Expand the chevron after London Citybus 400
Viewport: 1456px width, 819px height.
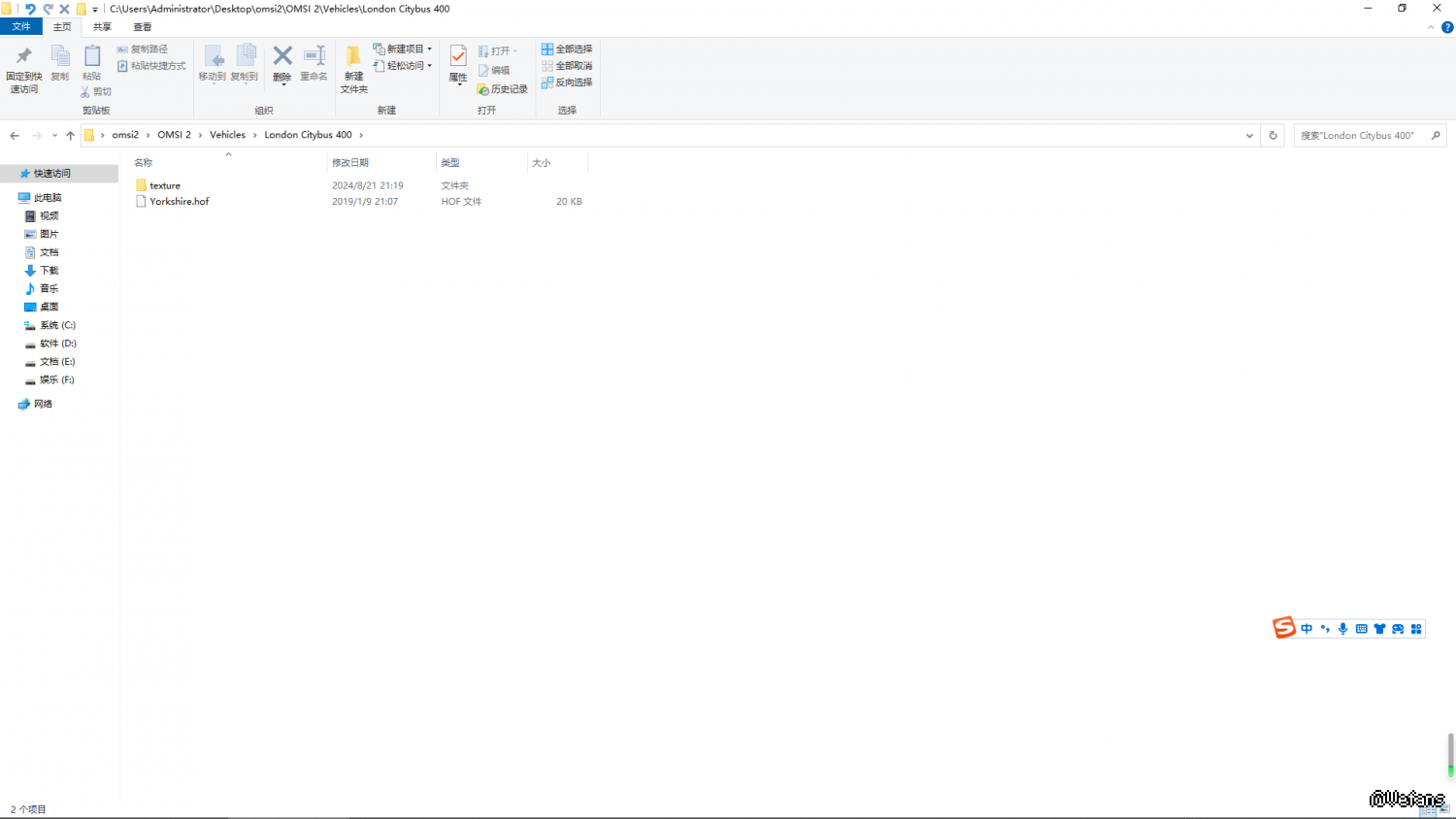361,135
